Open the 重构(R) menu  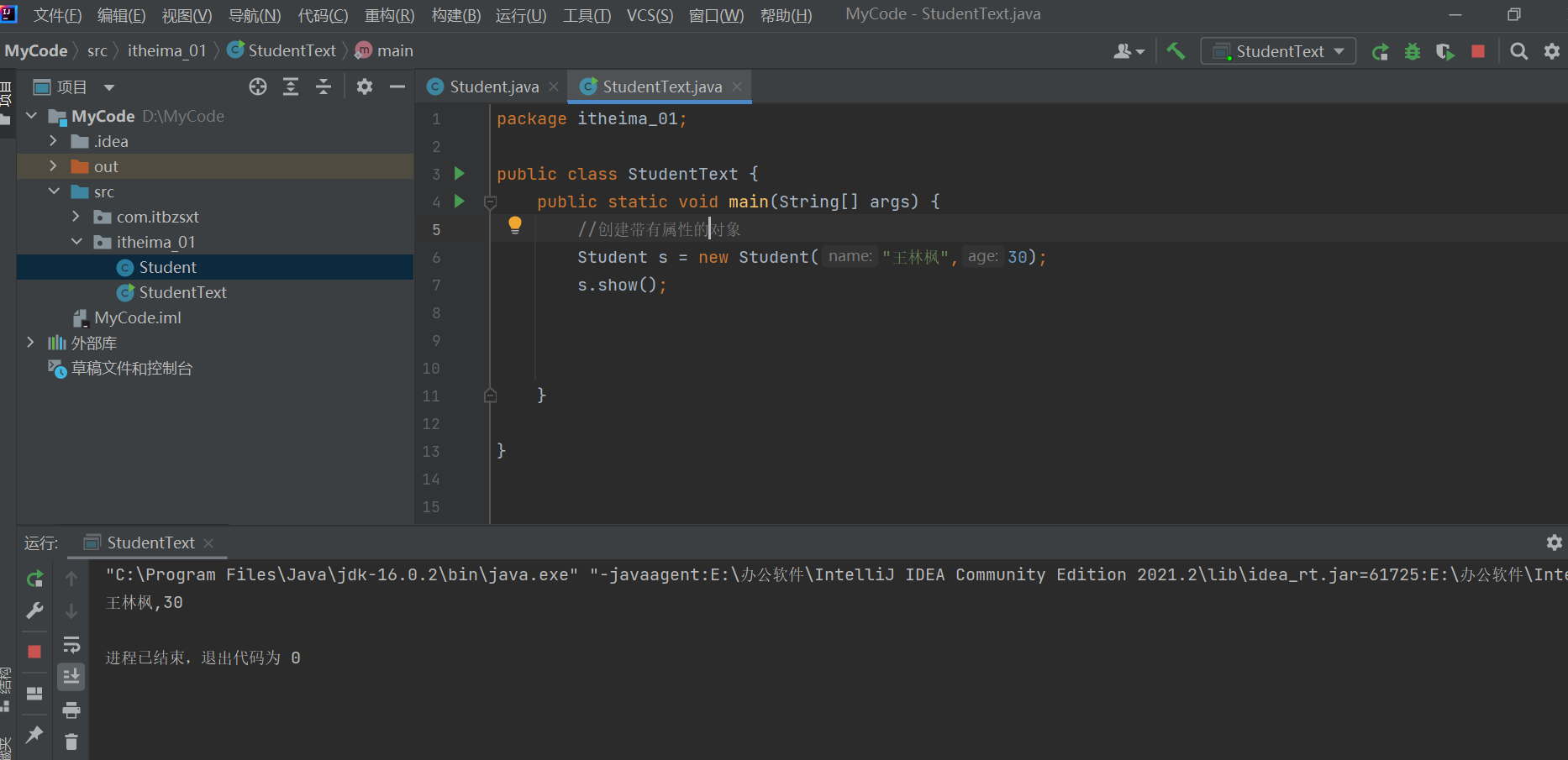click(389, 15)
